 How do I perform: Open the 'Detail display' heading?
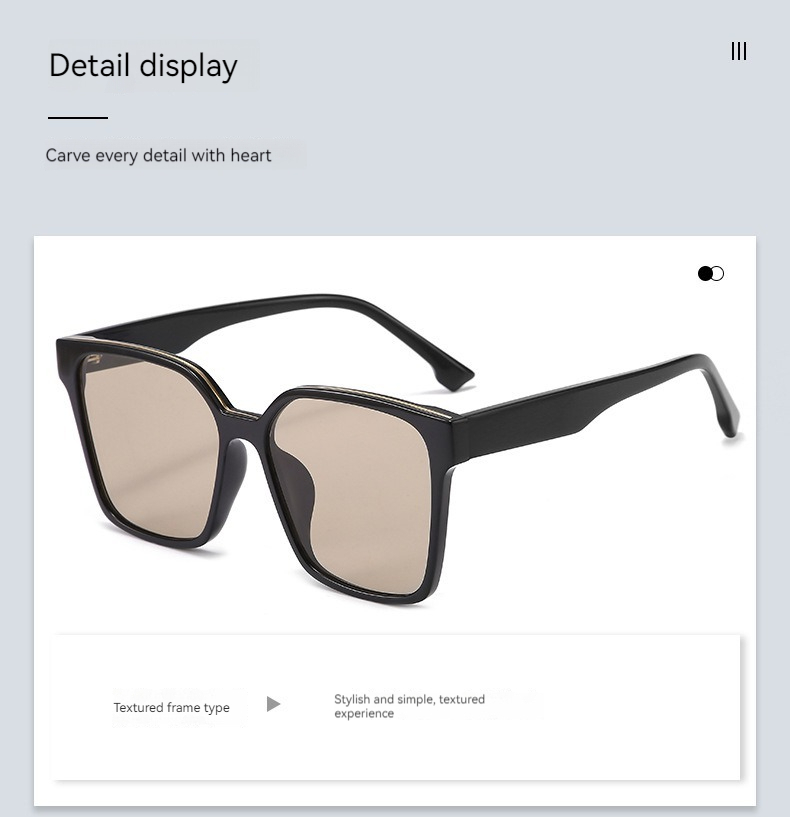click(143, 66)
